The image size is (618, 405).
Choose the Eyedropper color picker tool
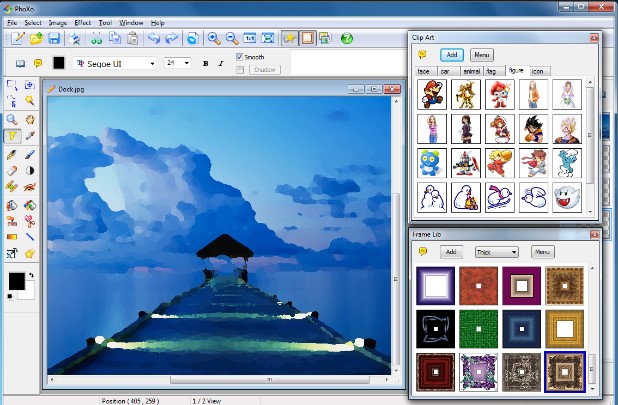coord(30,135)
